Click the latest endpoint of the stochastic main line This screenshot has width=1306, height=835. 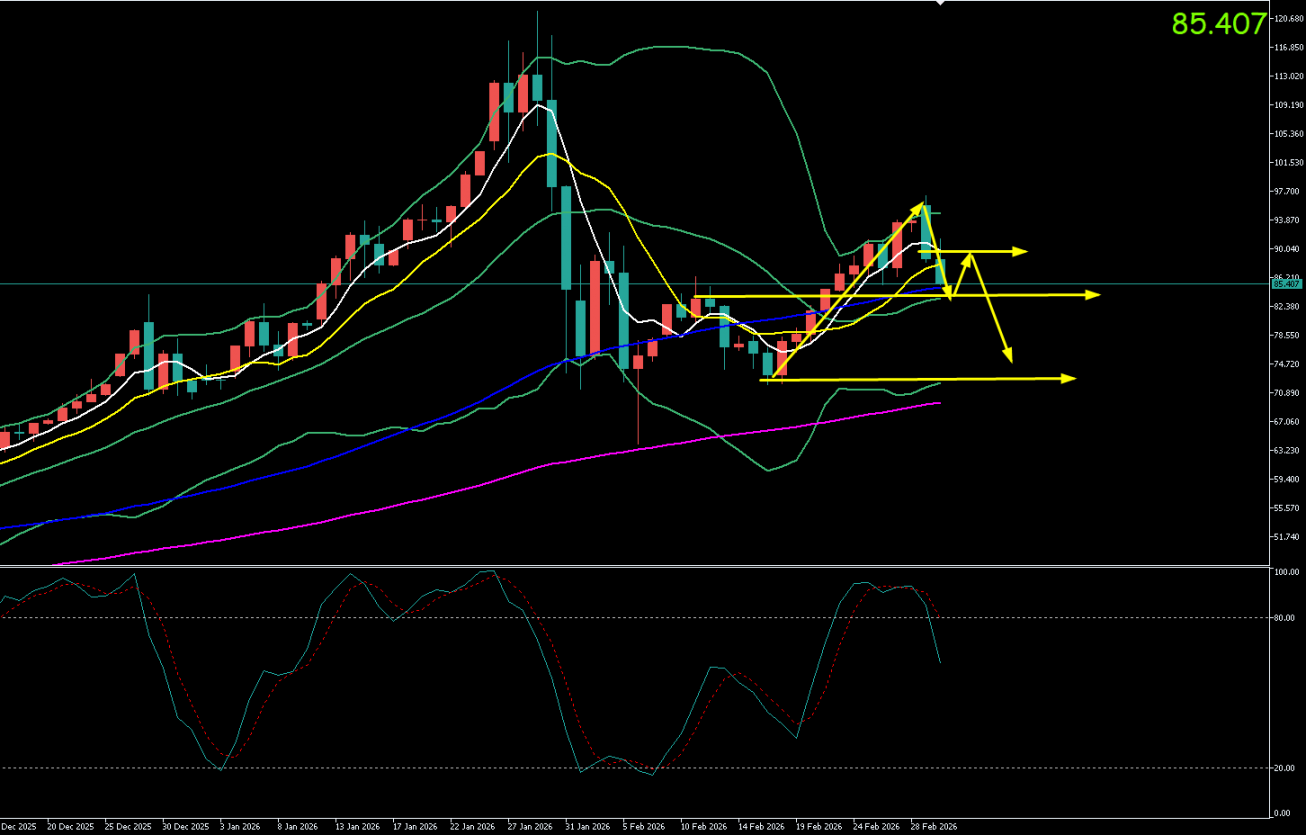coord(940,661)
